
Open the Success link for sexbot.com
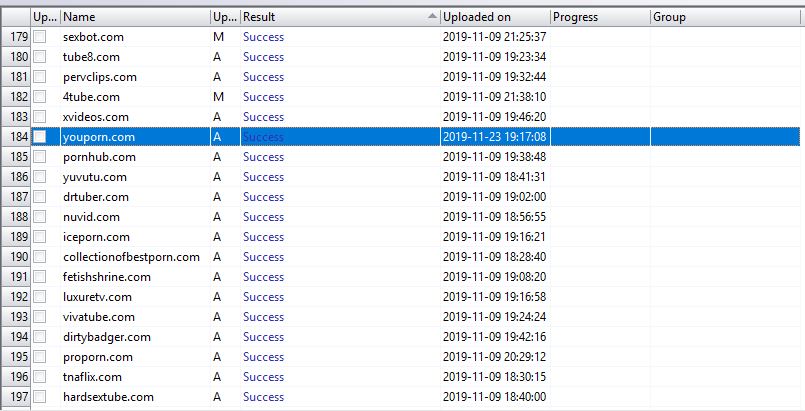coord(263,37)
